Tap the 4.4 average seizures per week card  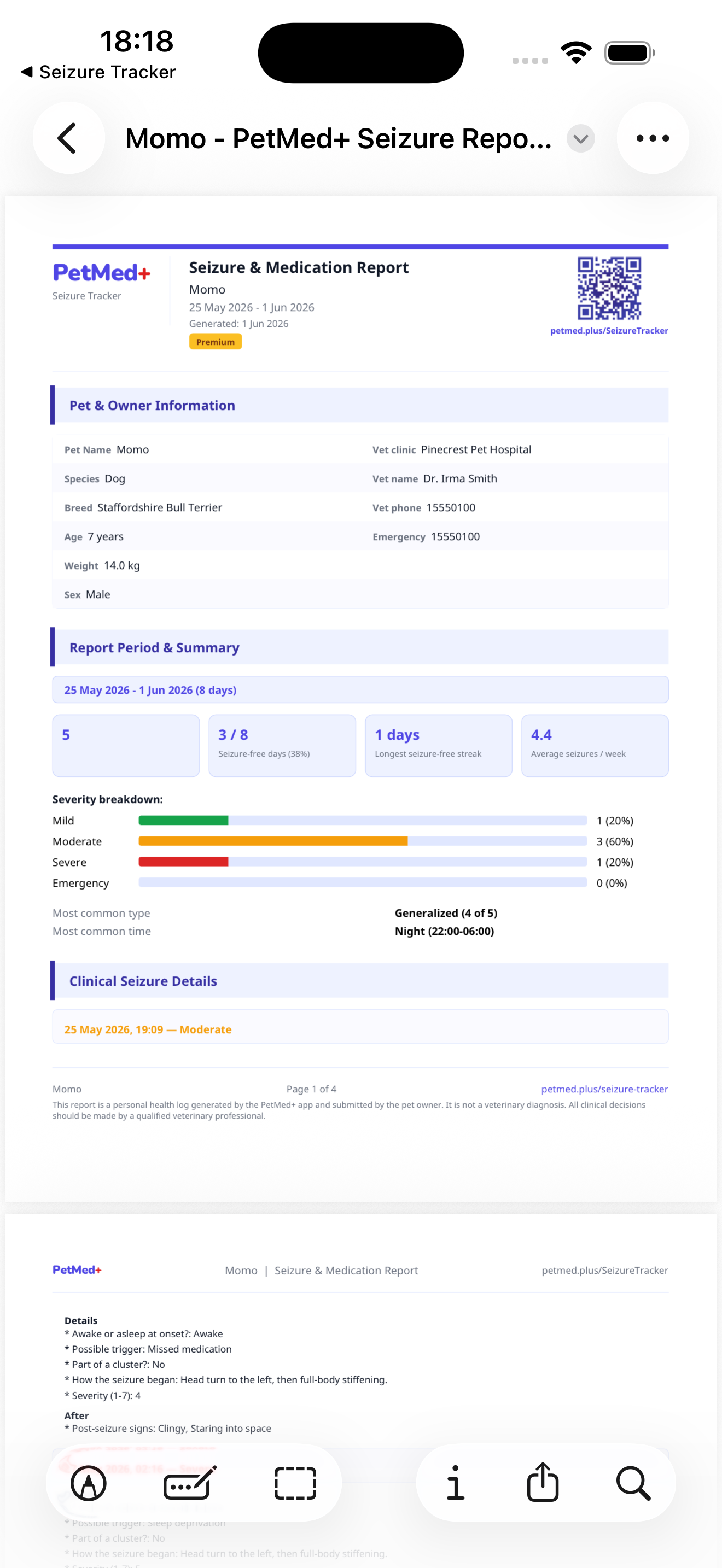point(595,746)
